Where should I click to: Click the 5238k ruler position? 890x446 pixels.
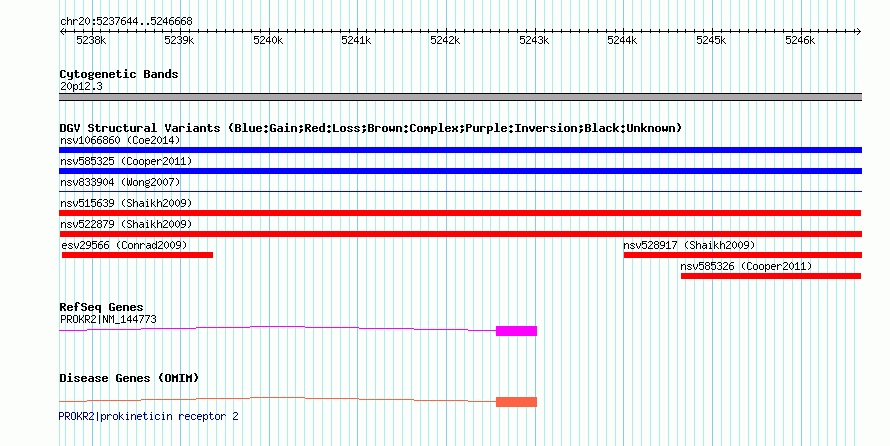(x=91, y=40)
